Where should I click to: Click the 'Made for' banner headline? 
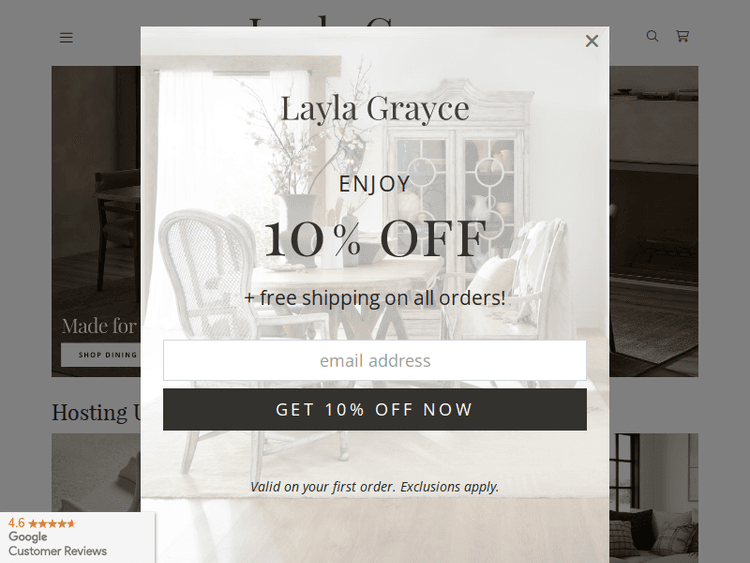coord(99,326)
